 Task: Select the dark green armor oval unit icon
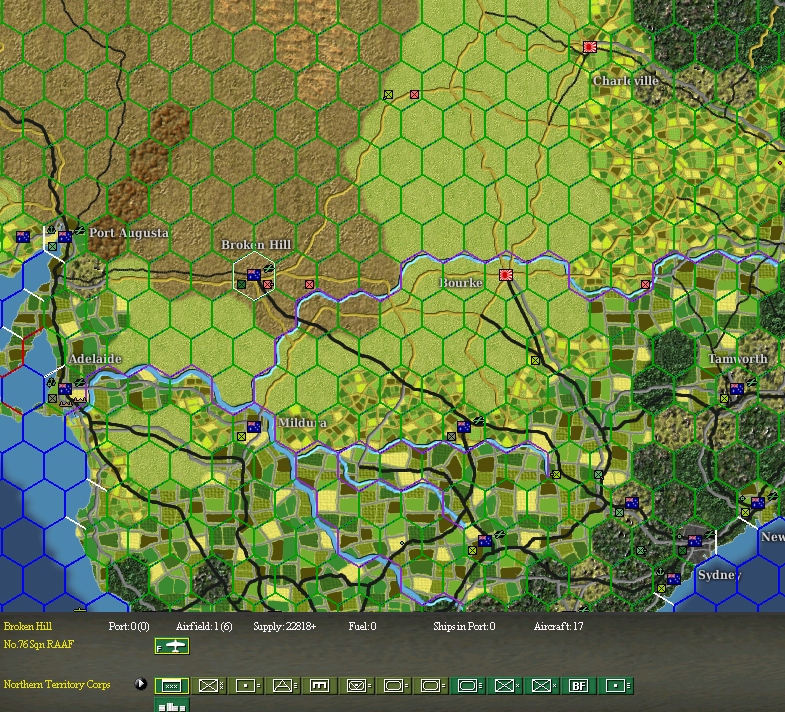pyautogui.click(x=467, y=685)
